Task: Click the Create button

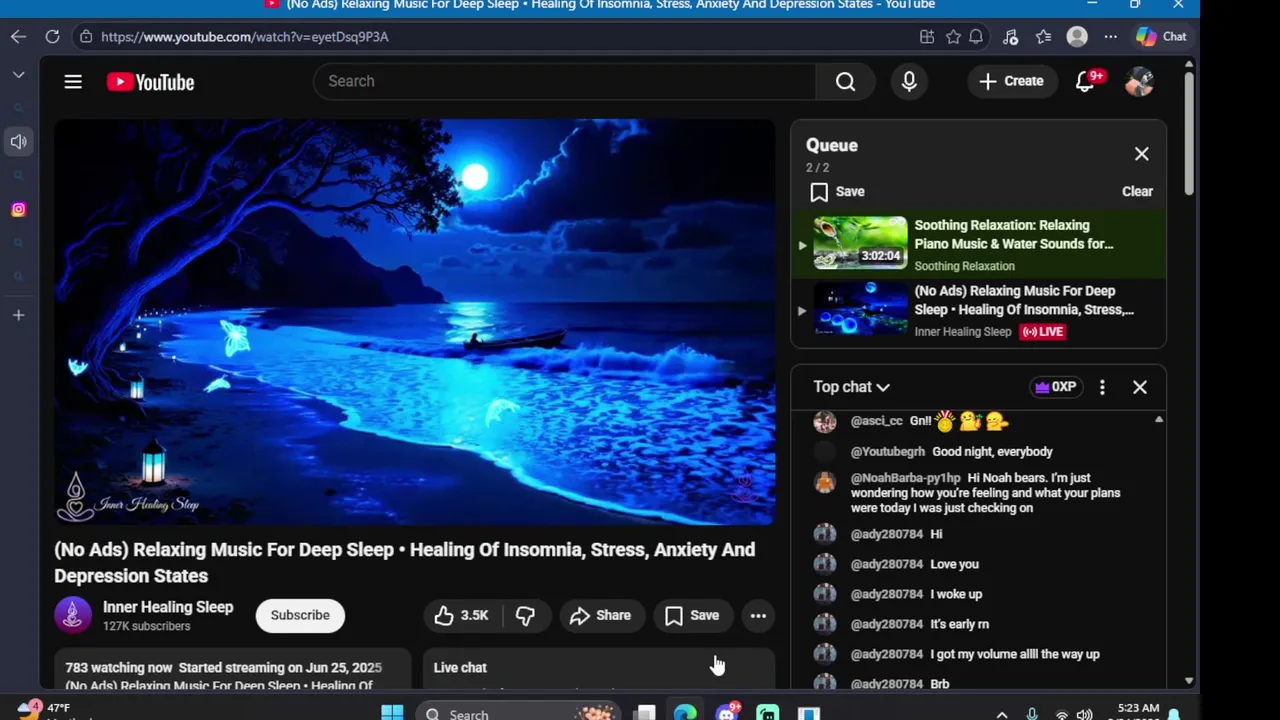Action: click(x=1011, y=82)
